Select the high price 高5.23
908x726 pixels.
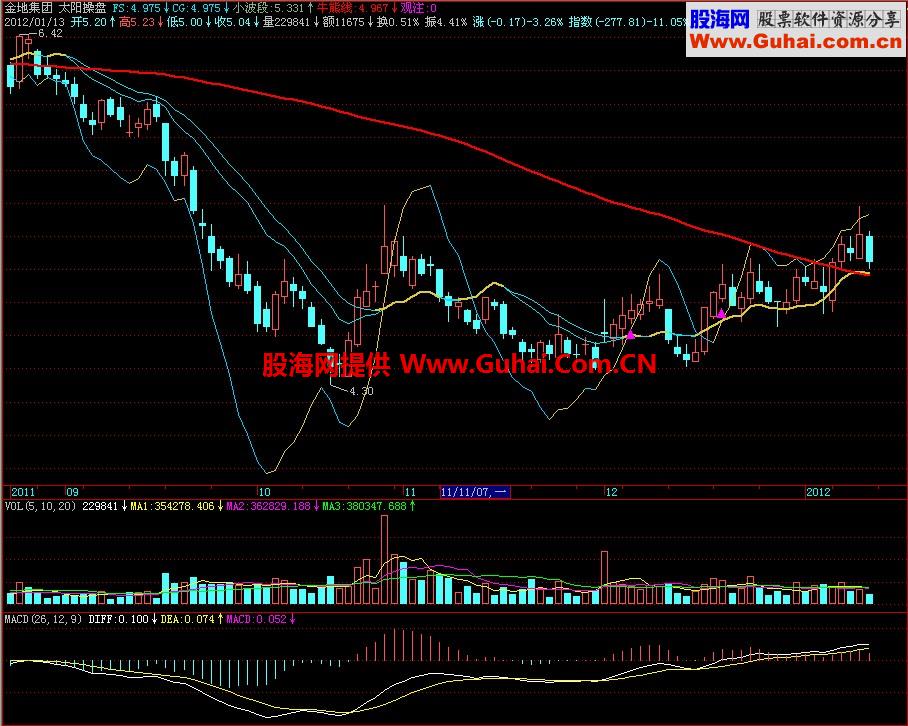click(x=137, y=23)
